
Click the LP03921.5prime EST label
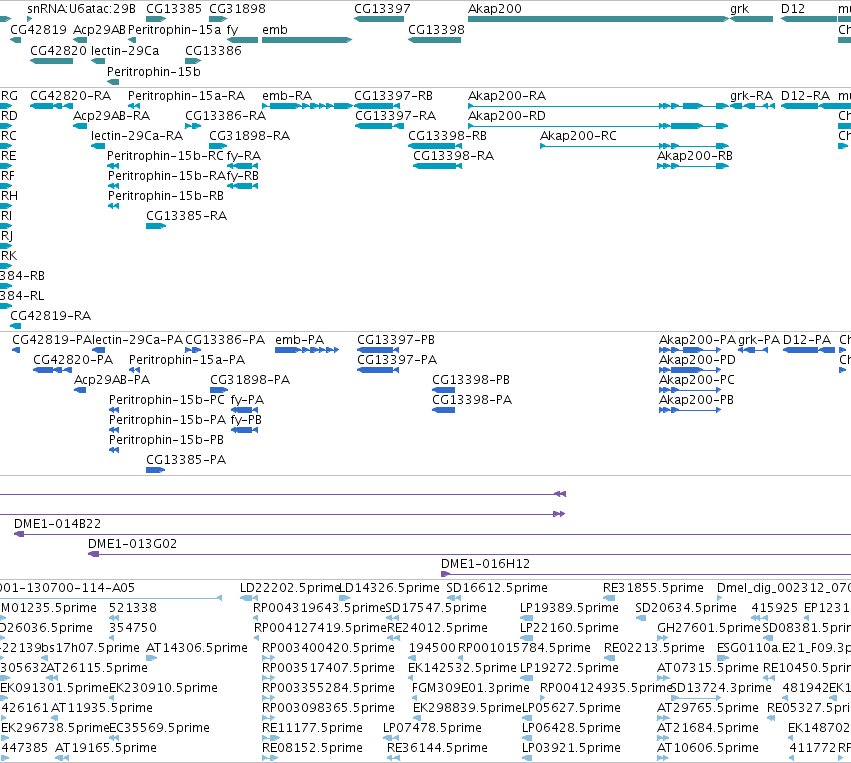[x=571, y=748]
